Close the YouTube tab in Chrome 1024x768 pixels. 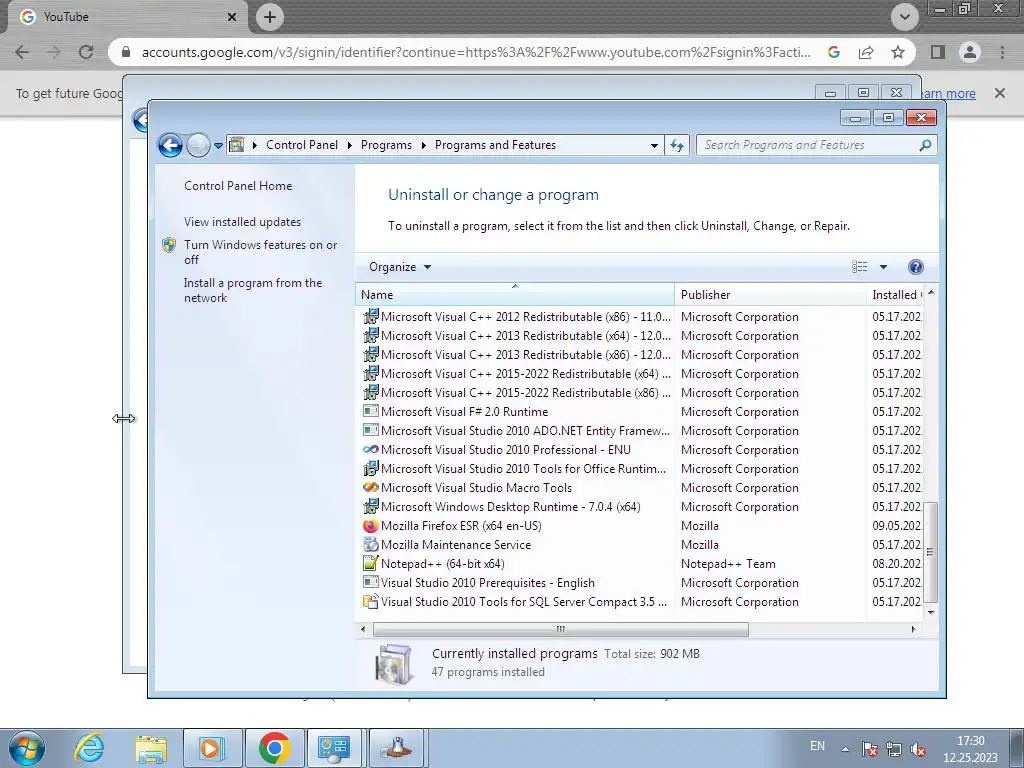pos(232,17)
